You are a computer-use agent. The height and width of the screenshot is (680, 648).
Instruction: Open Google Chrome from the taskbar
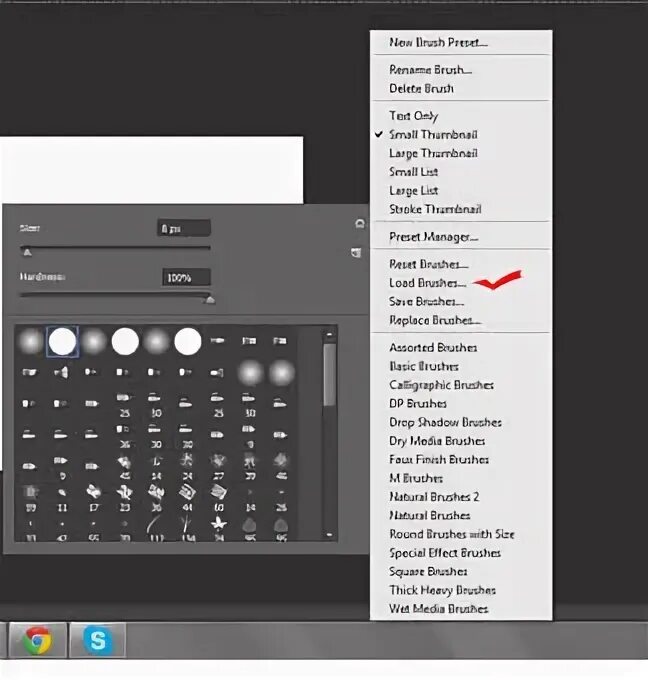click(38, 640)
